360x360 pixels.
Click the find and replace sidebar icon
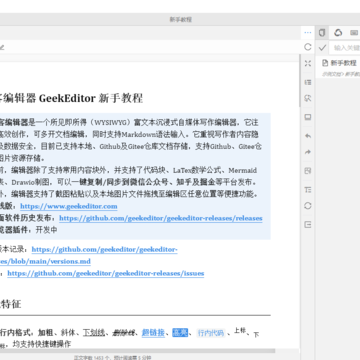pos(308,99)
